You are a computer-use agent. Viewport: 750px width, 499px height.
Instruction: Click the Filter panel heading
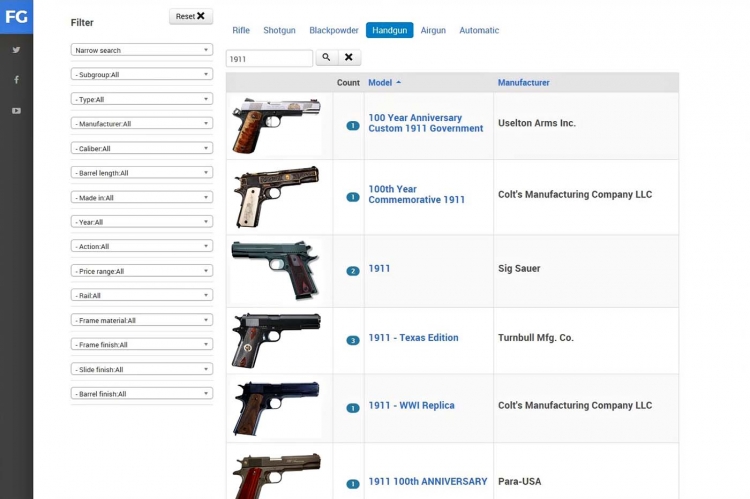pos(82,22)
